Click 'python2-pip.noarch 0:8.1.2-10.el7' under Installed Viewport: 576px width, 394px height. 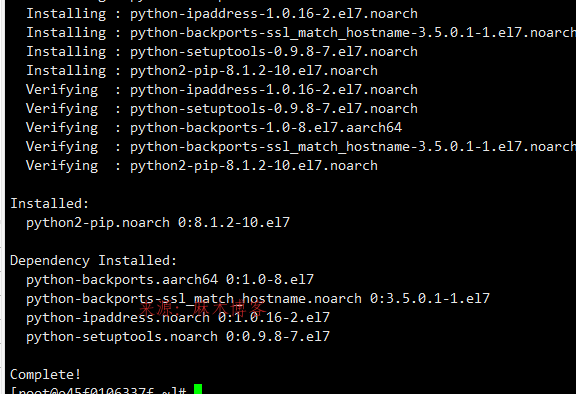tap(158, 223)
